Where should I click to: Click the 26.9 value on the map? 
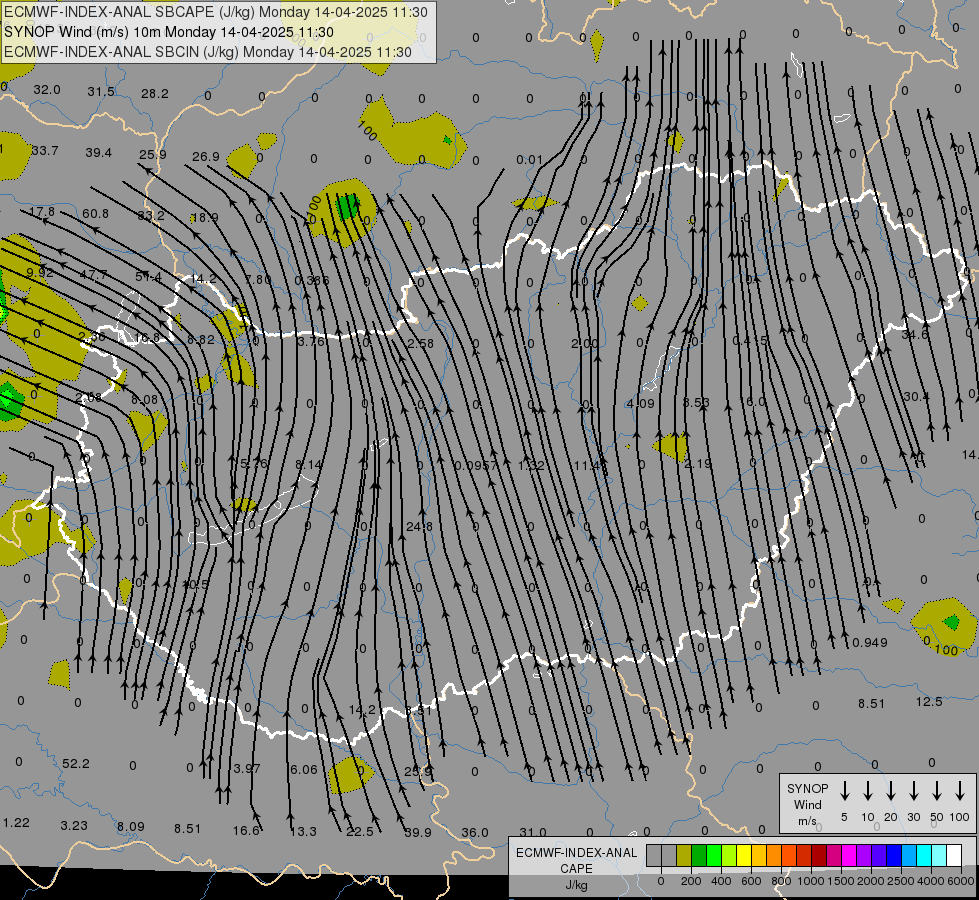click(206, 156)
